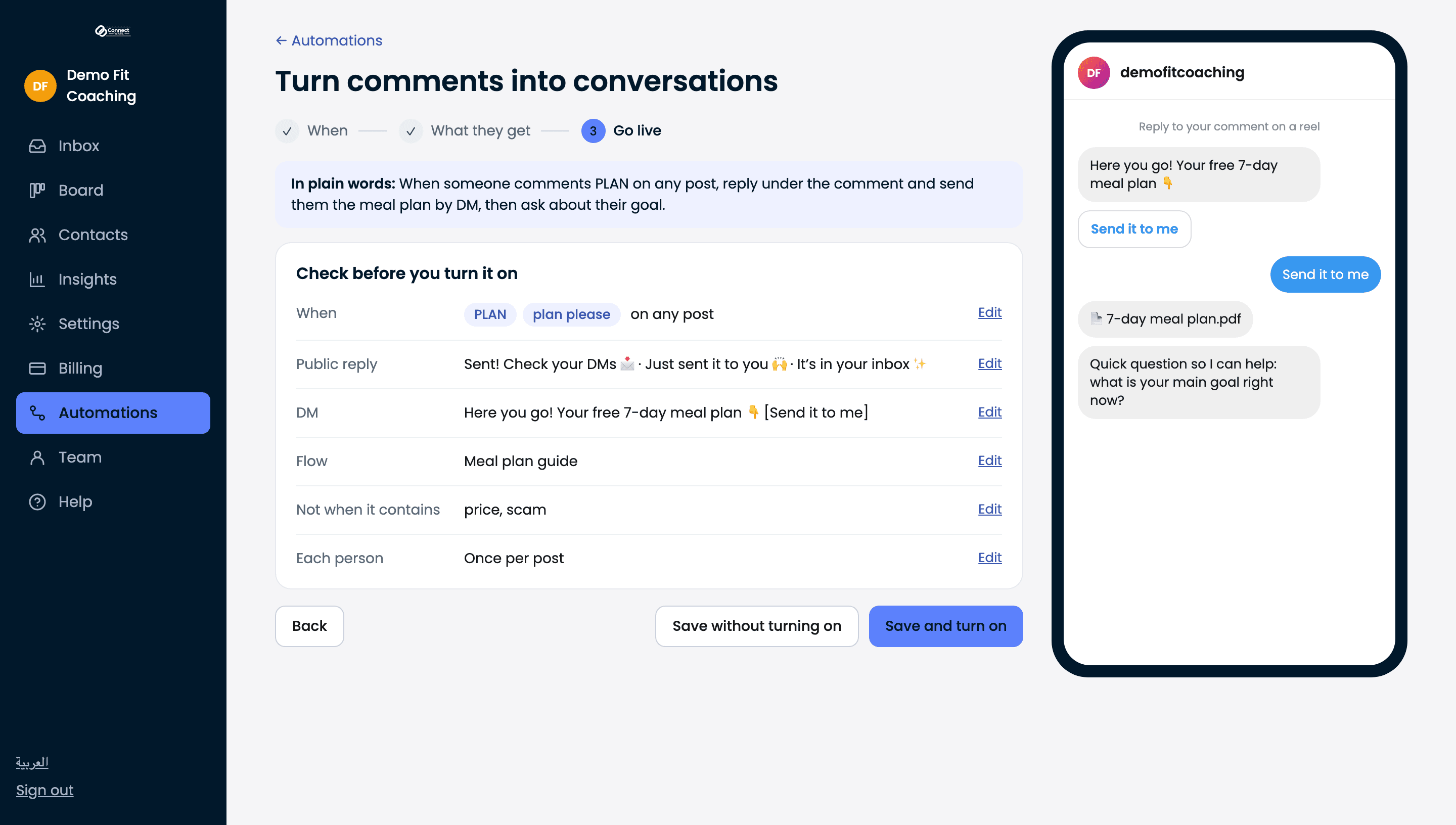The width and height of the screenshot is (1456, 825).
Task: Click the plan please keyword chip
Action: tap(571, 314)
